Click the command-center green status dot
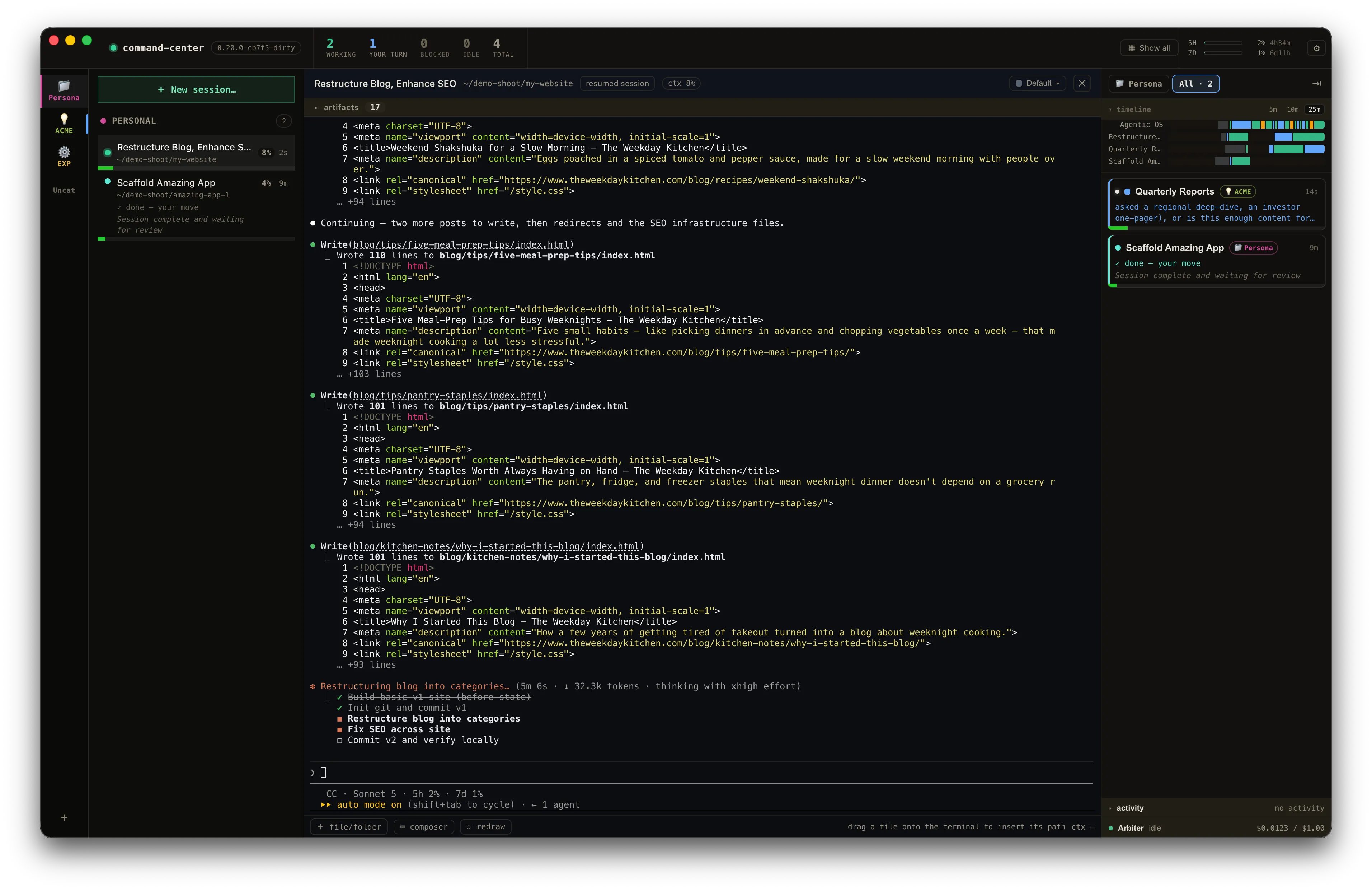 [114, 48]
